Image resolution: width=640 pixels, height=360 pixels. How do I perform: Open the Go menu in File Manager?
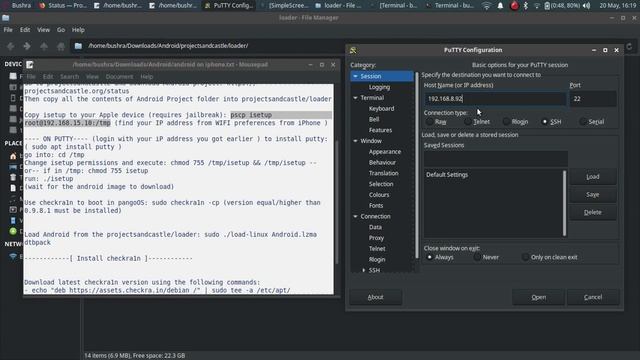click(x=61, y=30)
